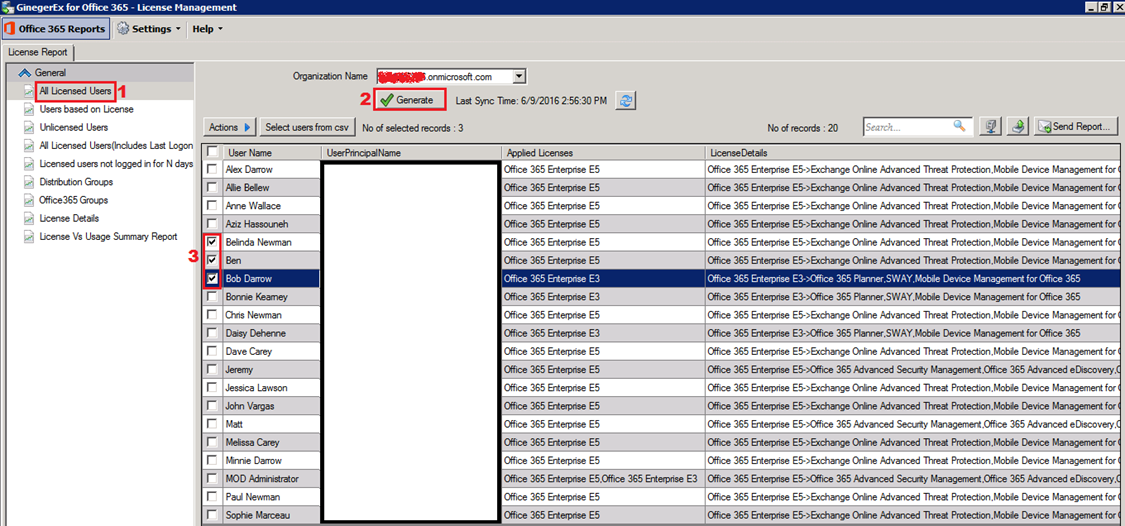Click the refresh sync icon button
Image resolution: width=1125 pixels, height=526 pixels.
628,100
